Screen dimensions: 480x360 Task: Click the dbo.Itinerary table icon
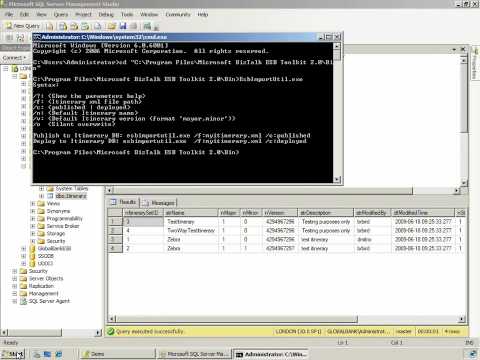coord(50,196)
